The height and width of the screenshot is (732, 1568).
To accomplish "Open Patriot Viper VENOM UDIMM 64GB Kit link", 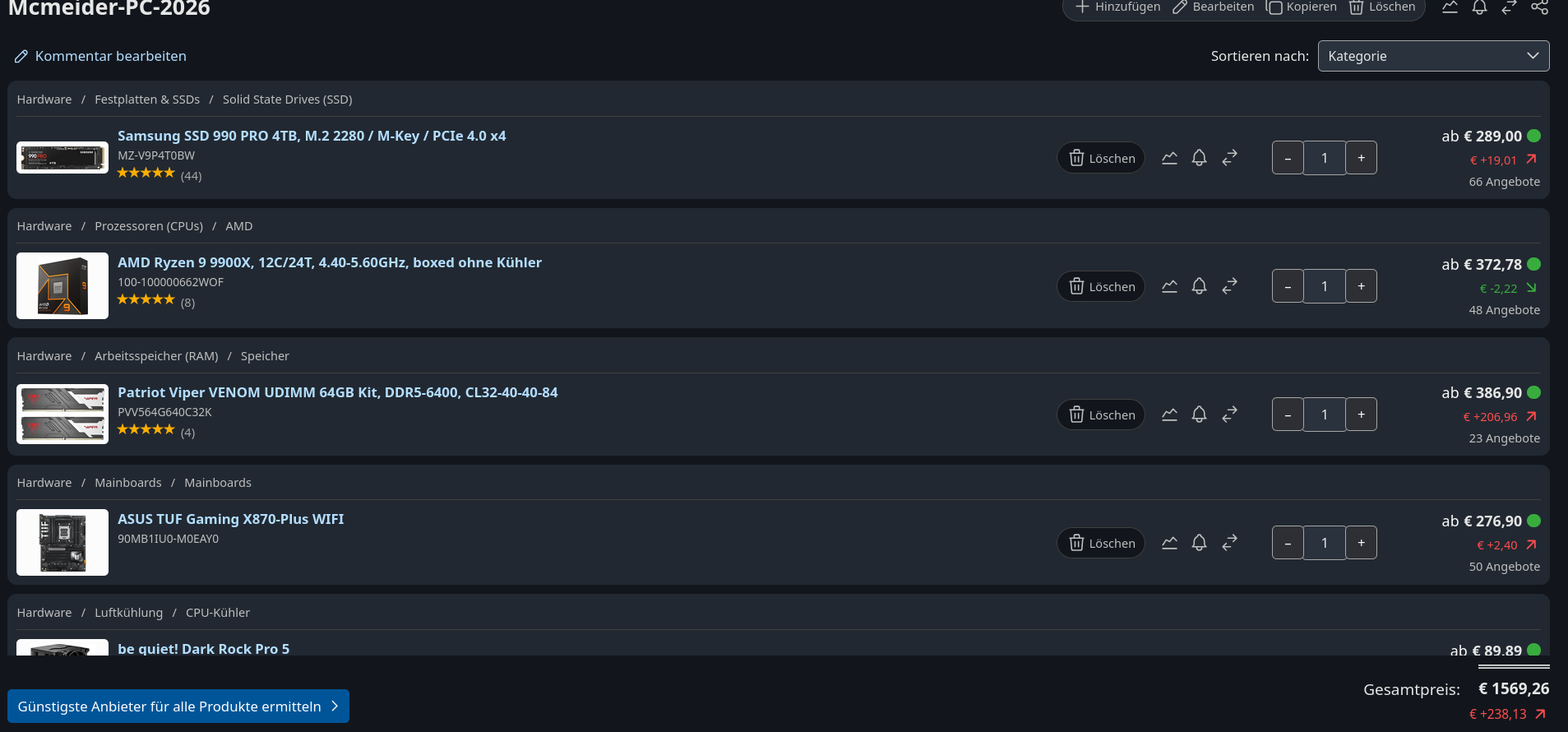I will [338, 392].
